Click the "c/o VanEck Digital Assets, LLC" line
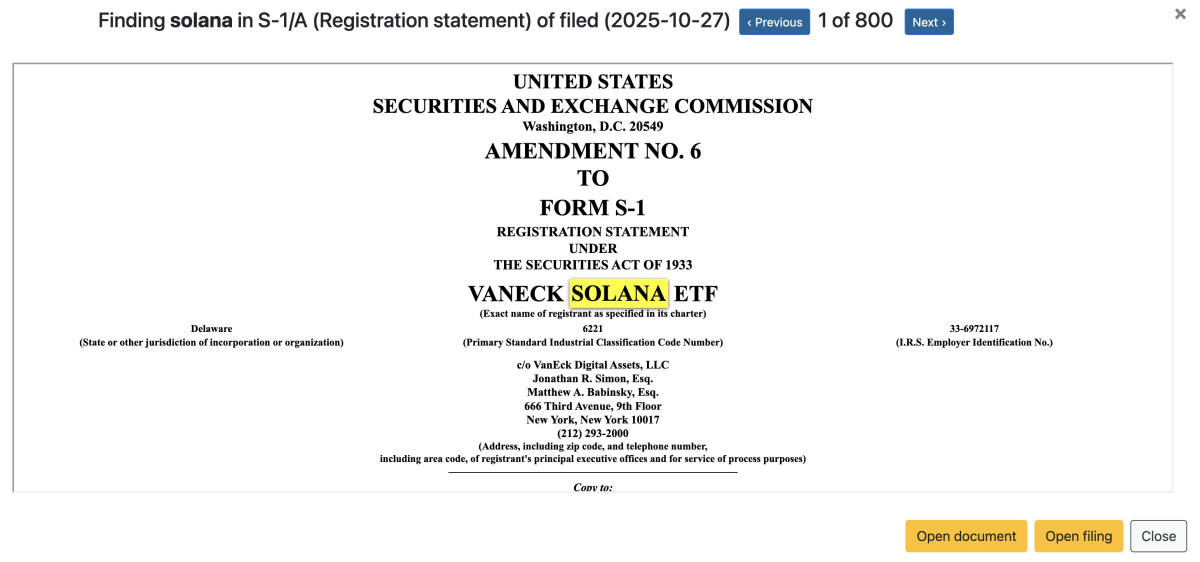This screenshot has width=1200, height=562. pos(593,365)
